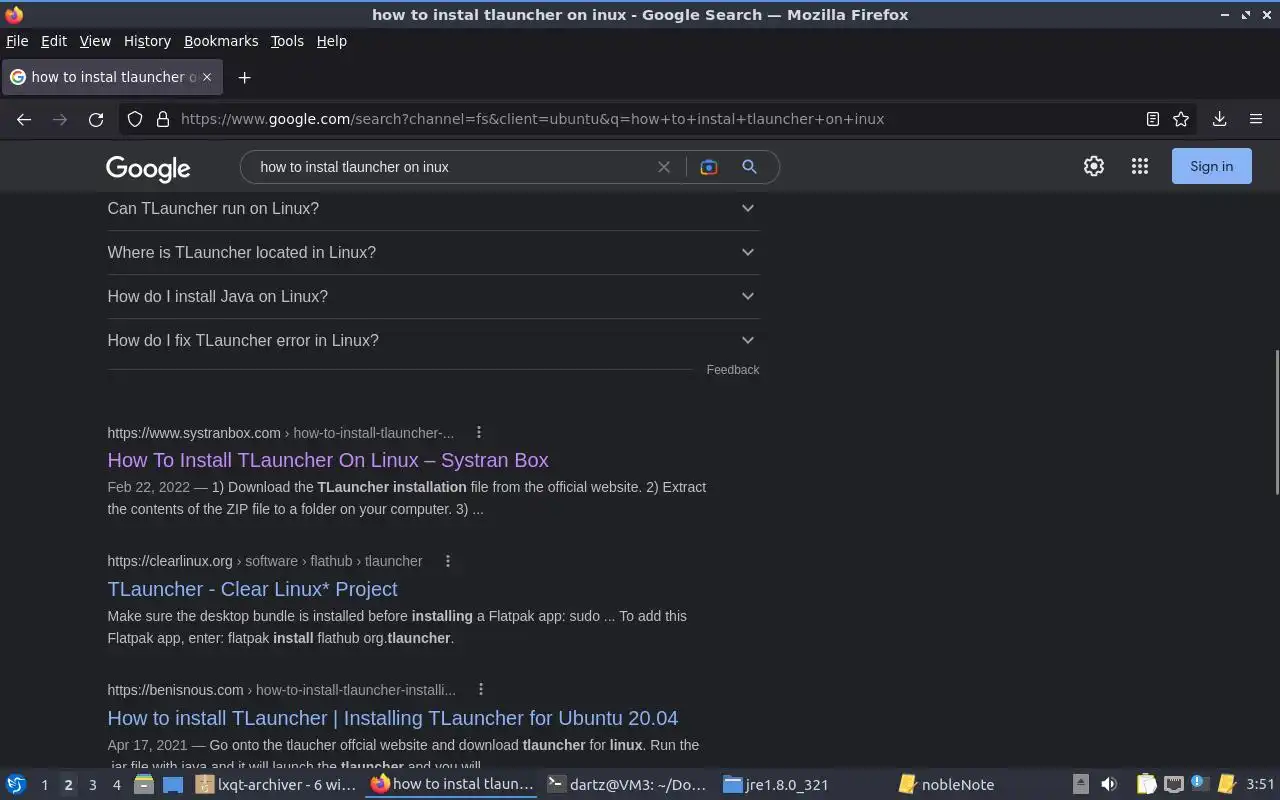Screen dimensions: 1280x800
Task: Open options for the Clear Linux result
Action: pos(448,561)
